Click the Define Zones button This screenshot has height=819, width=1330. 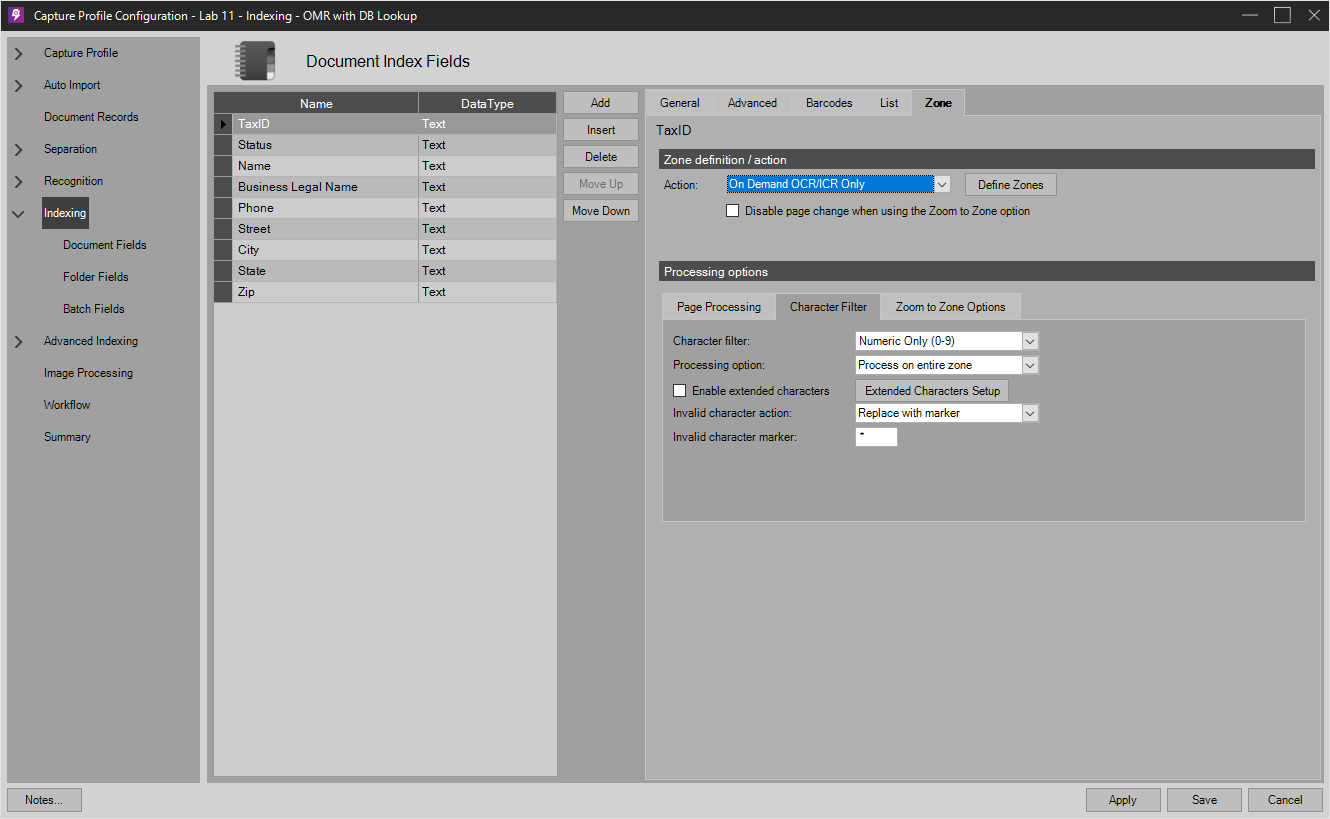coord(1010,184)
